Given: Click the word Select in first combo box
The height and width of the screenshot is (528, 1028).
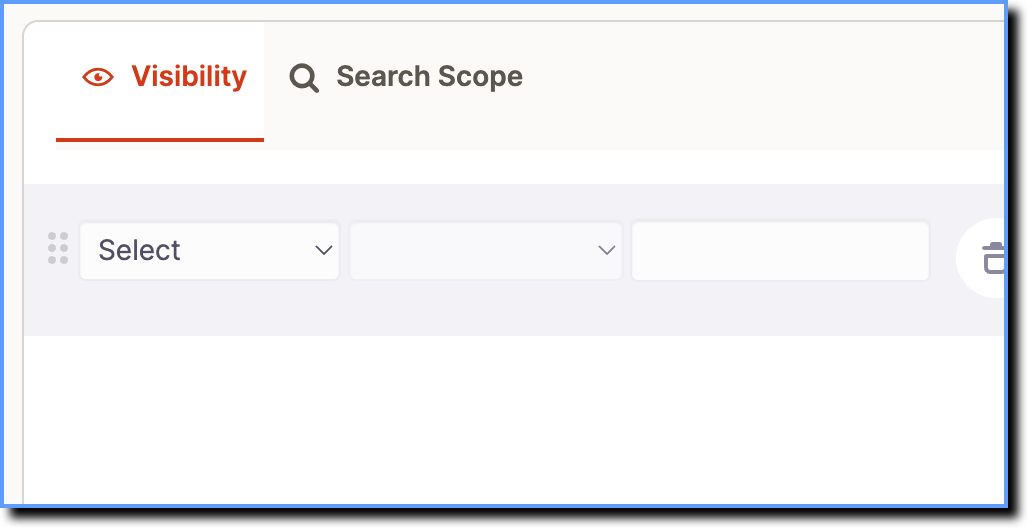Looking at the screenshot, I should (x=139, y=251).
